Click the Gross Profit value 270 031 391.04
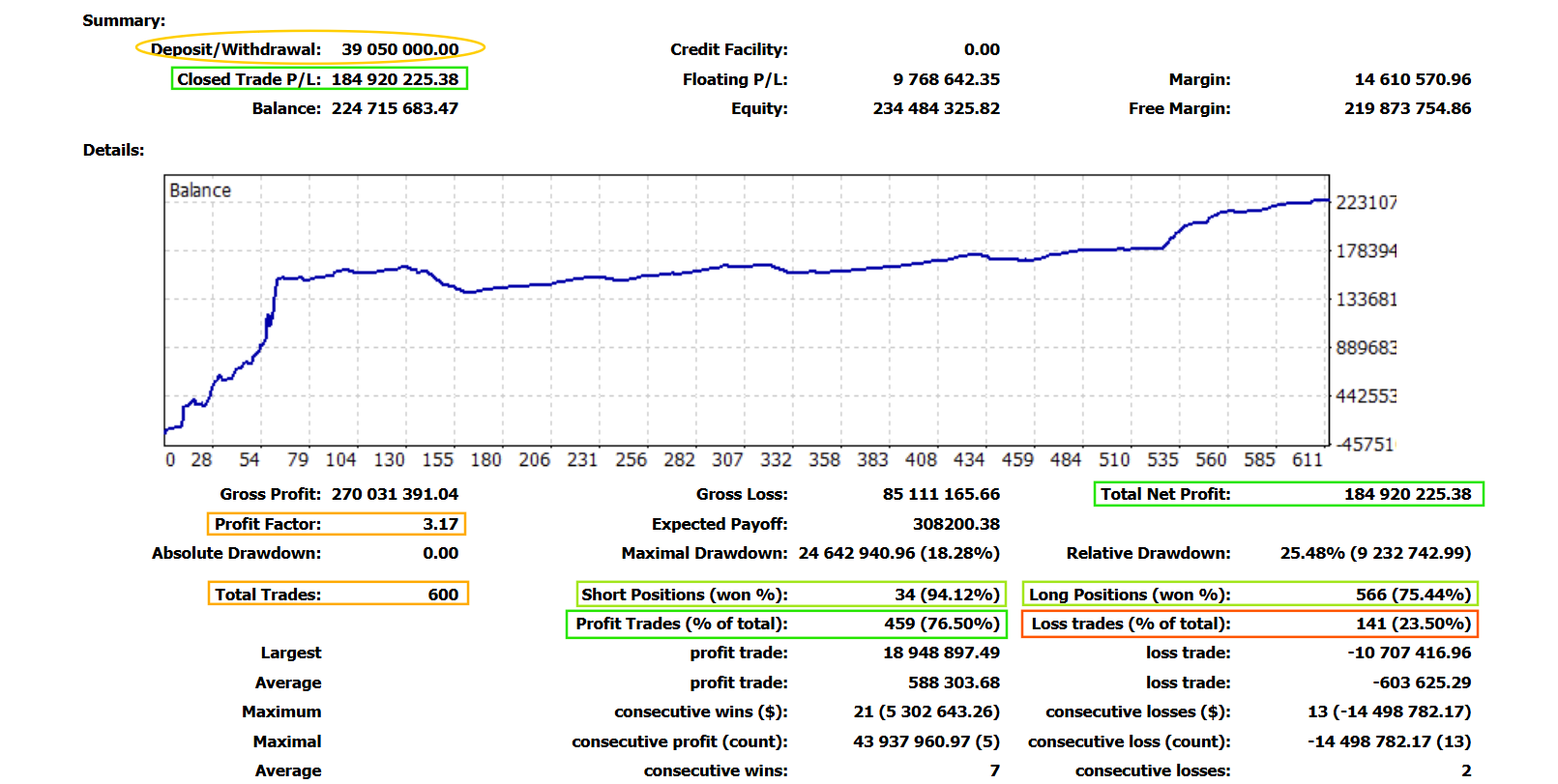Screen dimensions: 1558x784 [x=395, y=494]
